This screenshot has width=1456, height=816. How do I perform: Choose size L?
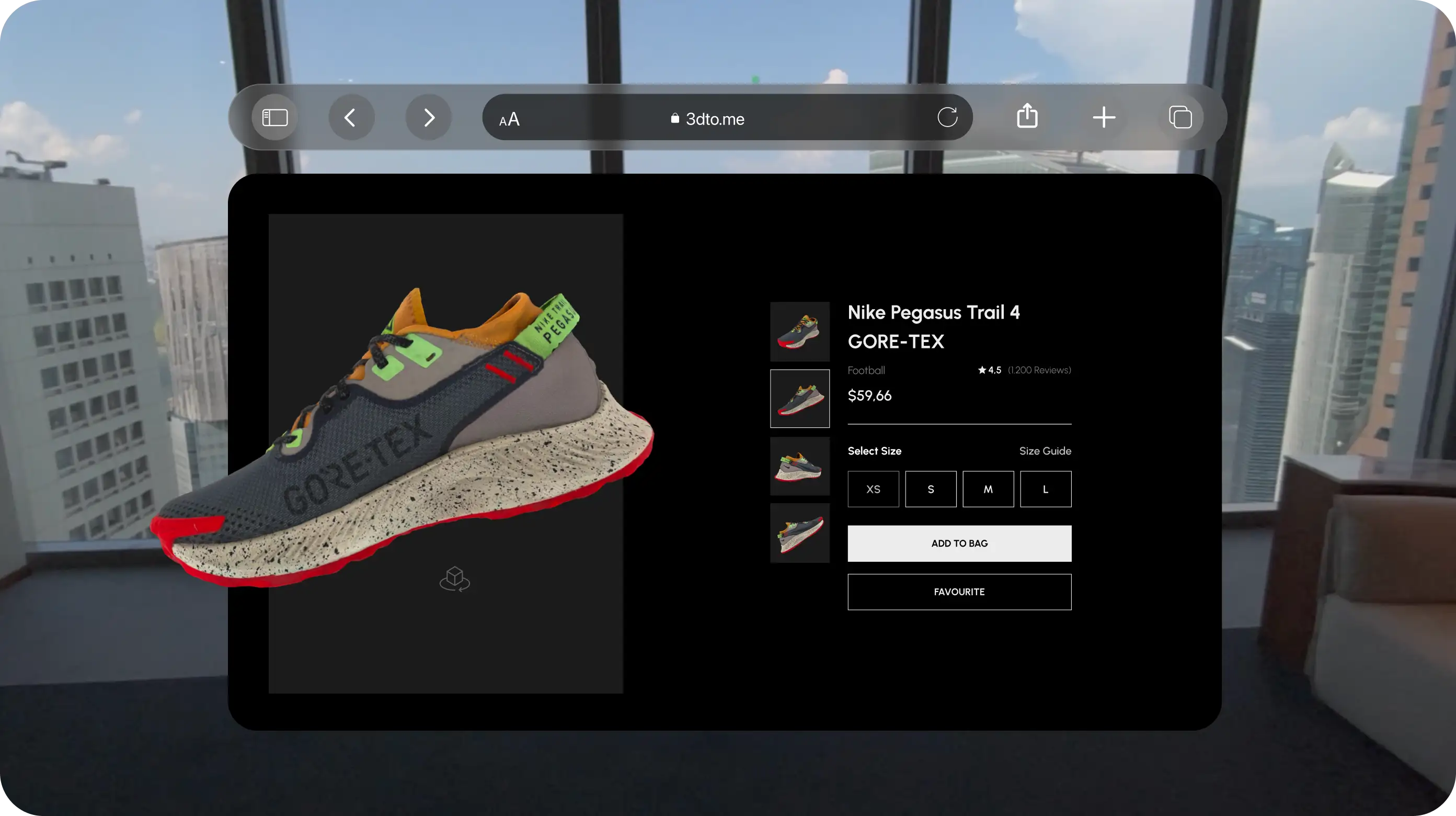tap(1046, 489)
